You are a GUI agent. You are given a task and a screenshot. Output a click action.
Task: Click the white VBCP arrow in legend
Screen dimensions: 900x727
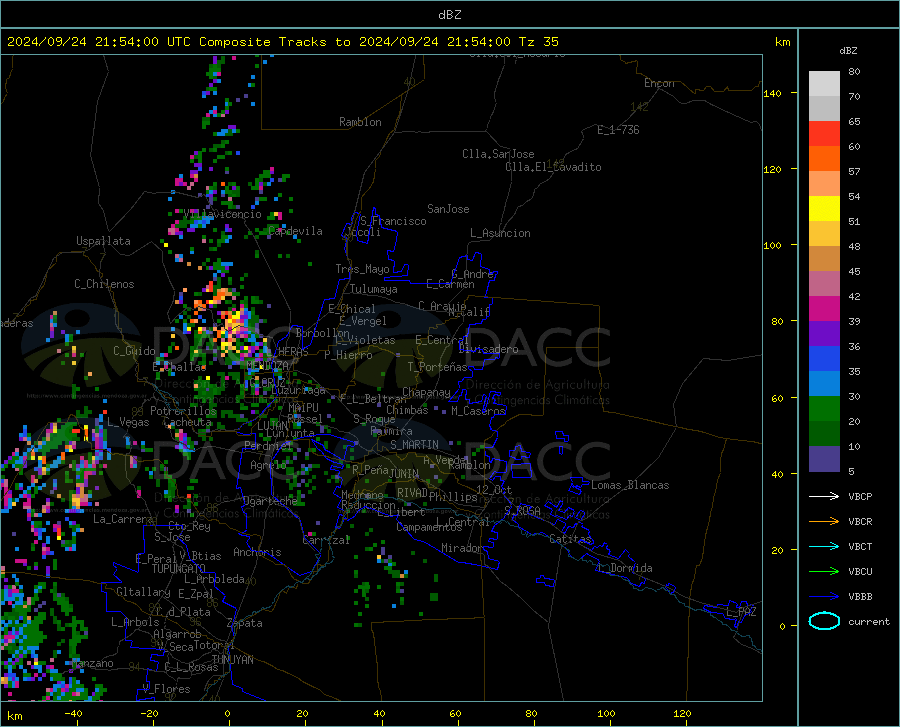click(824, 496)
